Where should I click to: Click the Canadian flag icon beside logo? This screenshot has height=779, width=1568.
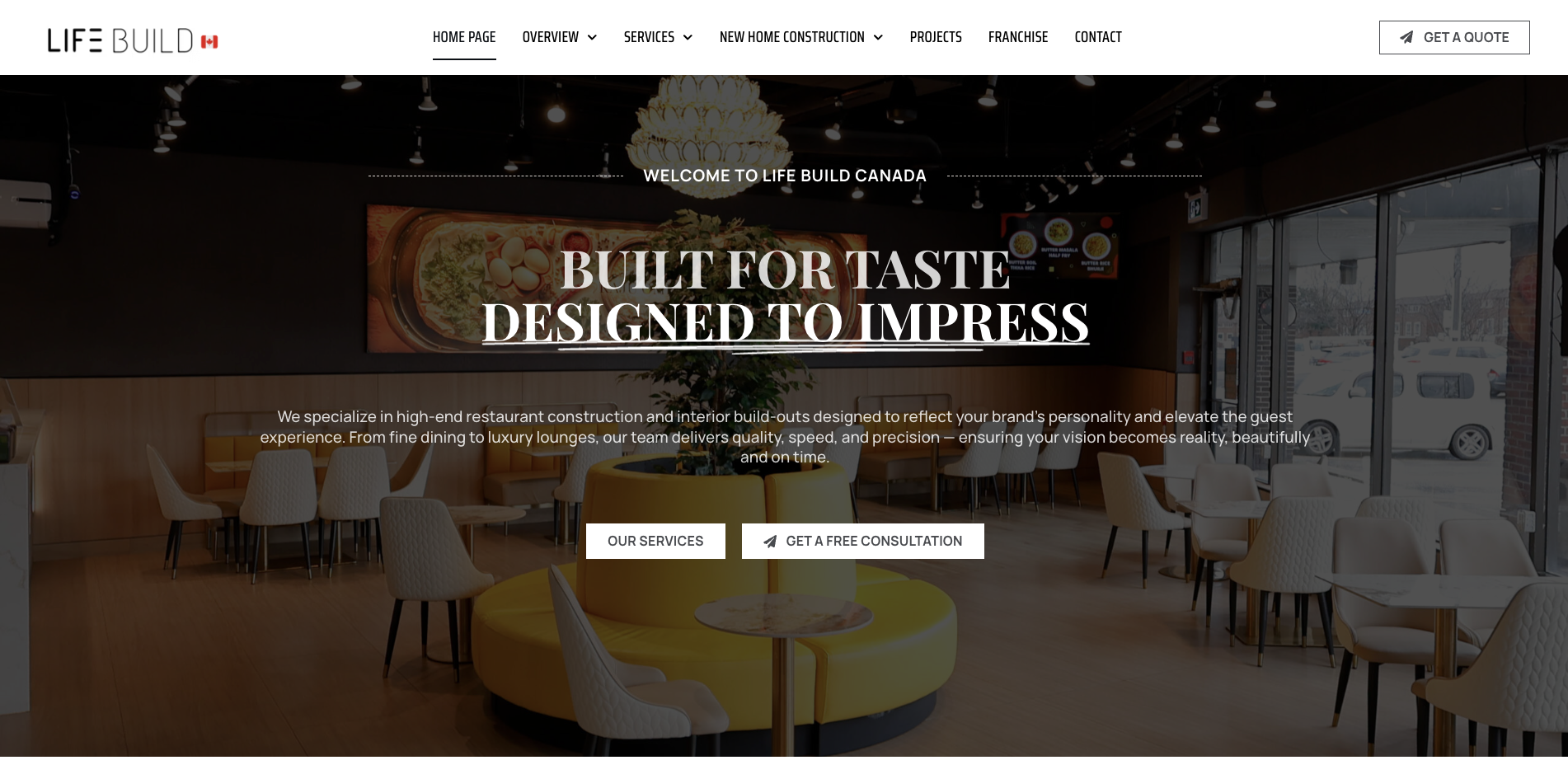tap(209, 41)
